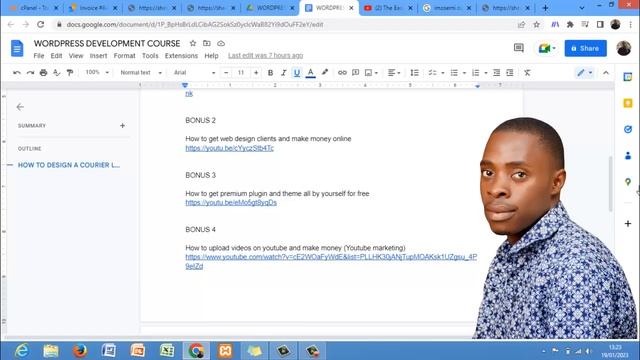The height and width of the screenshot is (360, 640).
Task: Select HOW TO DESIGN A COURIER outline heading
Action: 69,165
